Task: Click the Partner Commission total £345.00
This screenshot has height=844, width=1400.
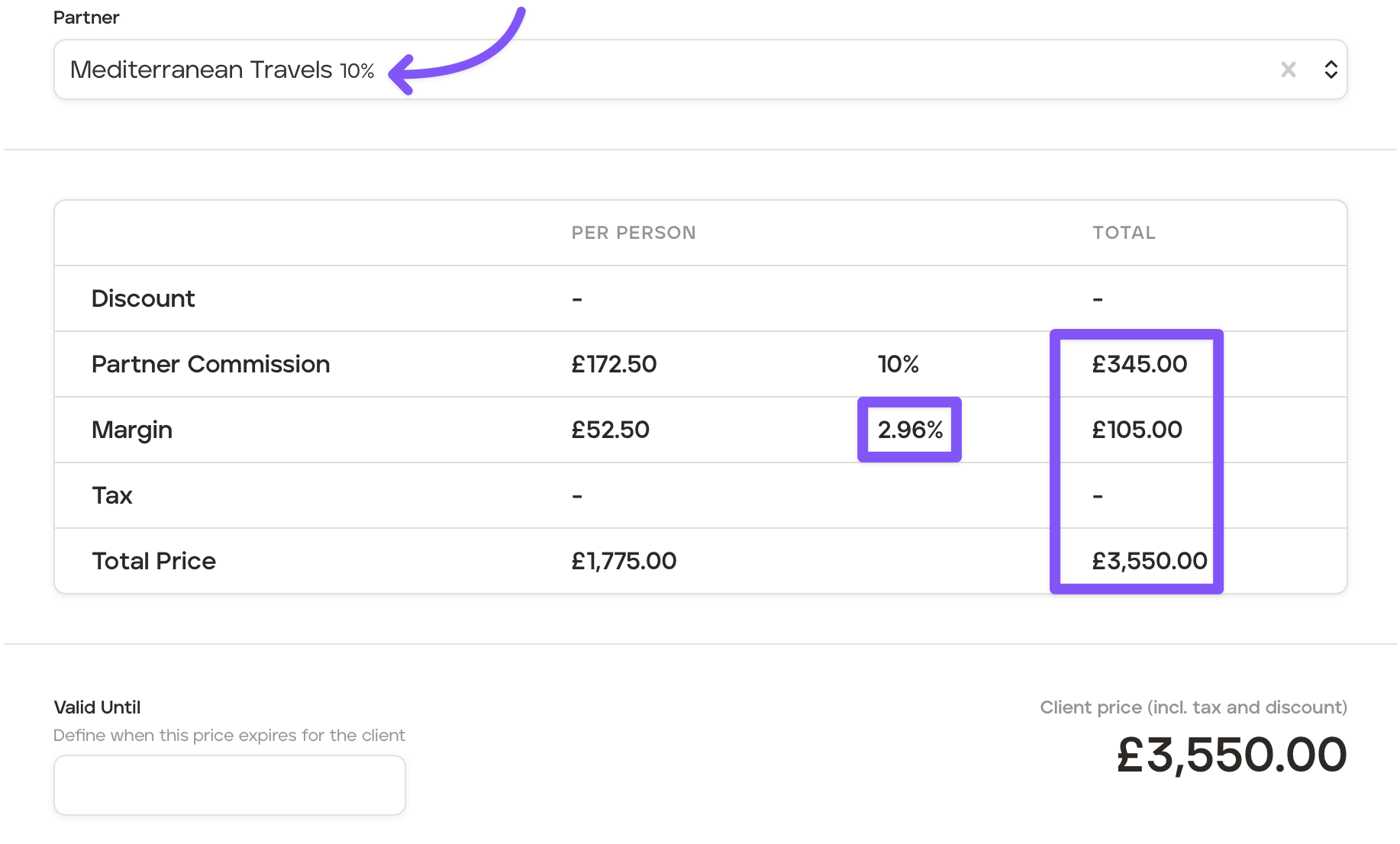Action: coord(1139,364)
